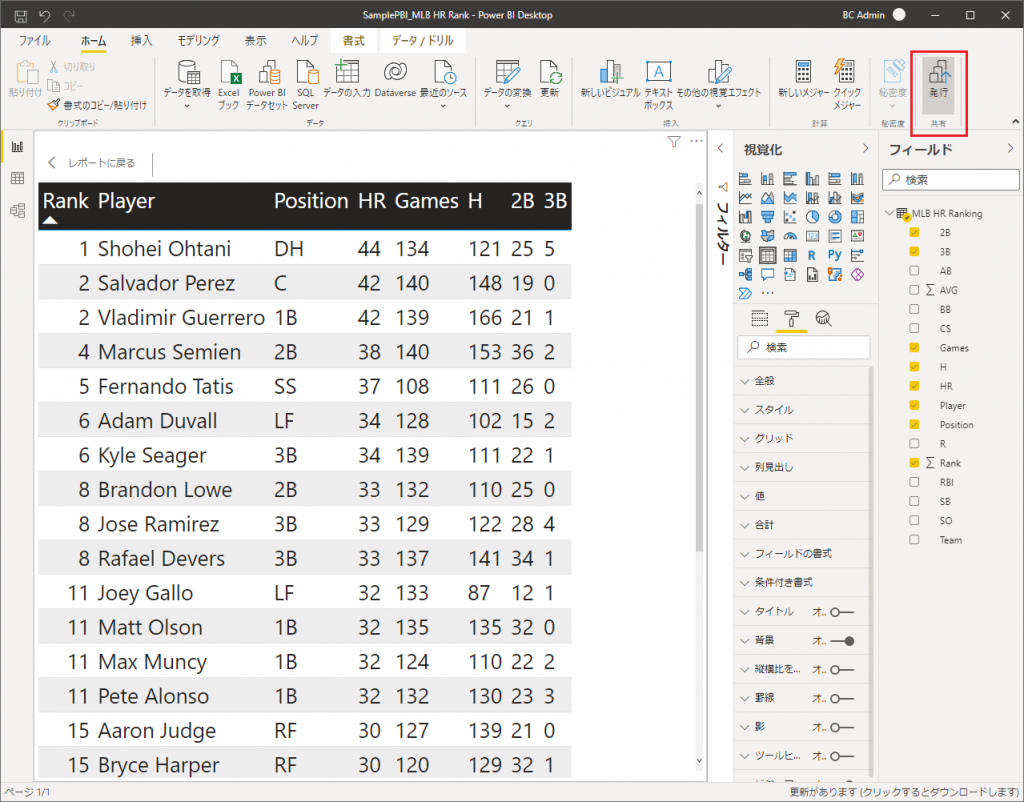Toggle the 罫線 (Border) switch
1024x802 pixels.
tap(842, 698)
